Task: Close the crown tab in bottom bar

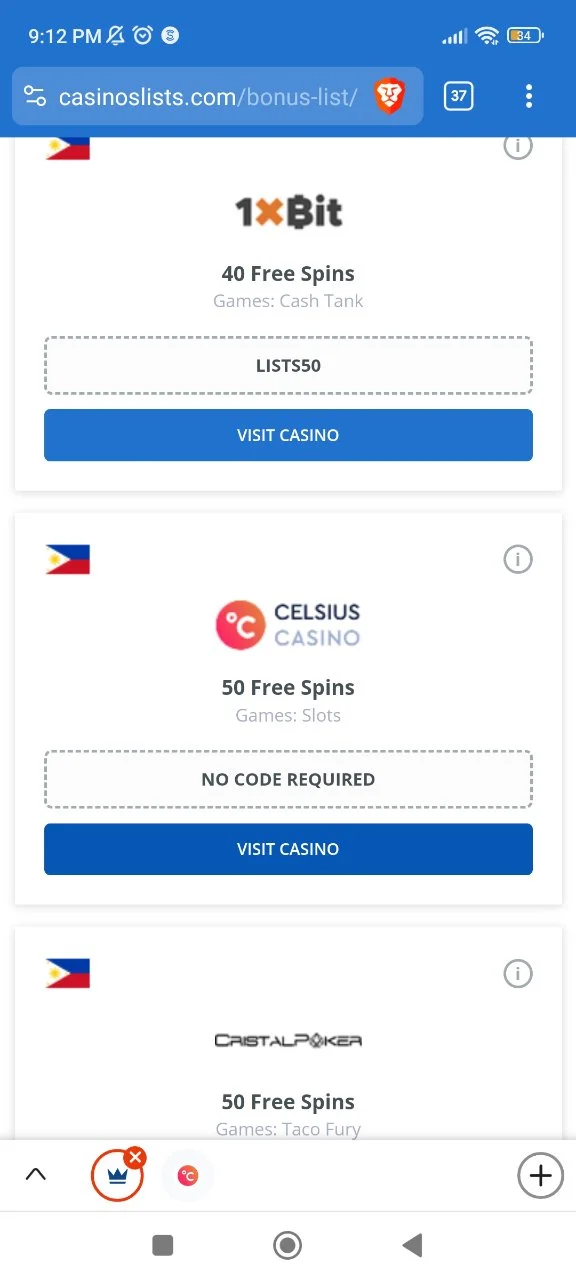Action: 135,1158
